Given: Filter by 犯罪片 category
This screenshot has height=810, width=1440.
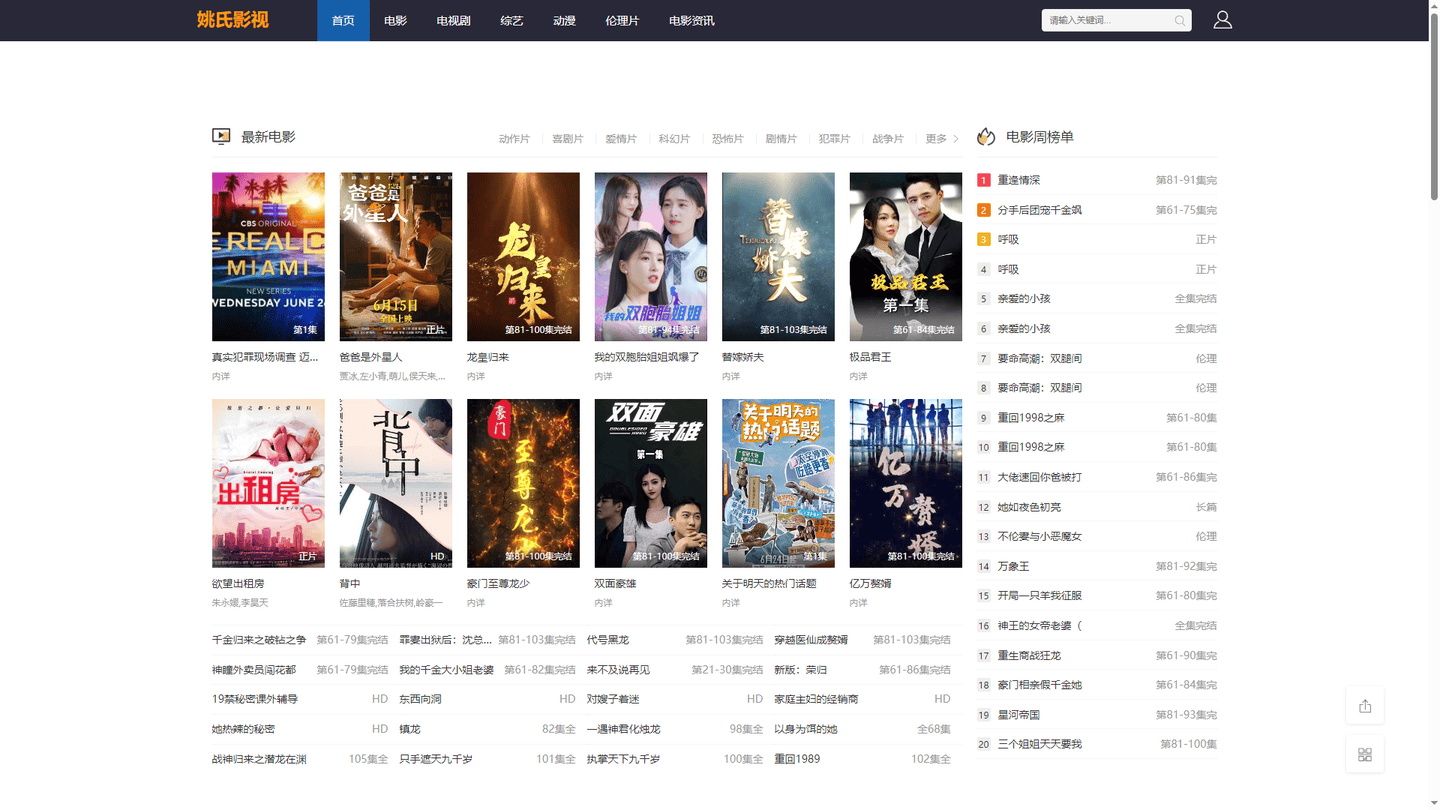Looking at the screenshot, I should [834, 139].
